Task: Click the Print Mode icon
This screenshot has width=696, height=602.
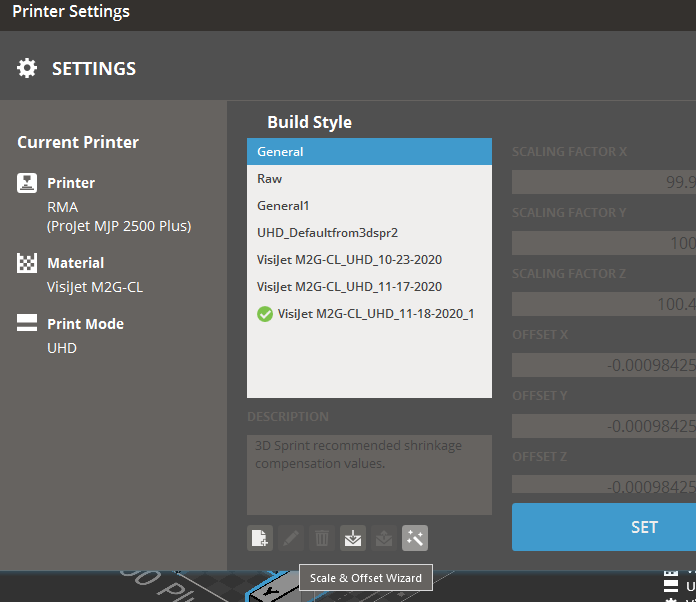Action: (x=27, y=324)
